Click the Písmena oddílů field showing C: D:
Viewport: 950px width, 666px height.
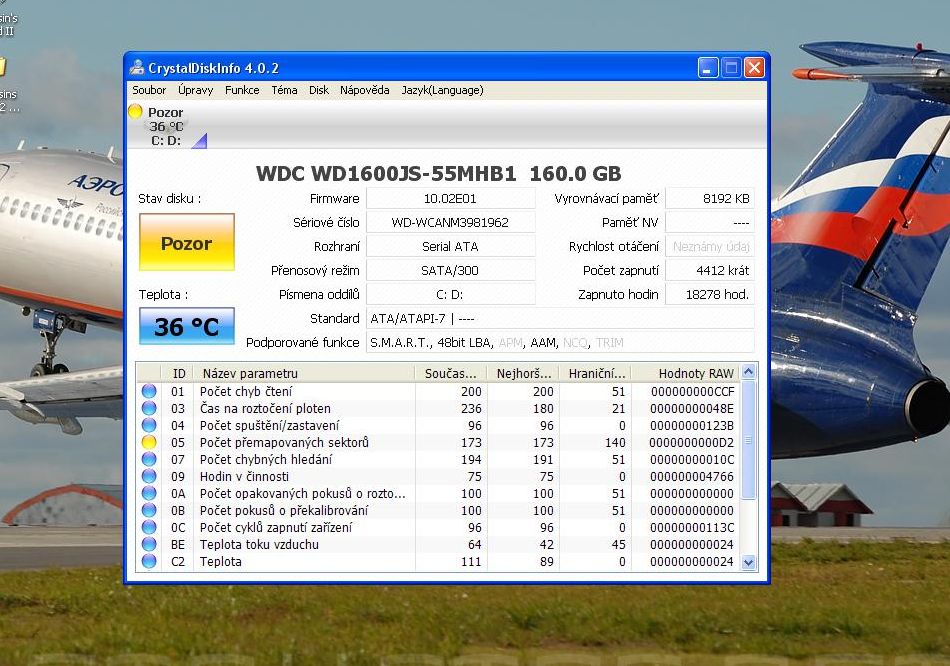(450, 295)
